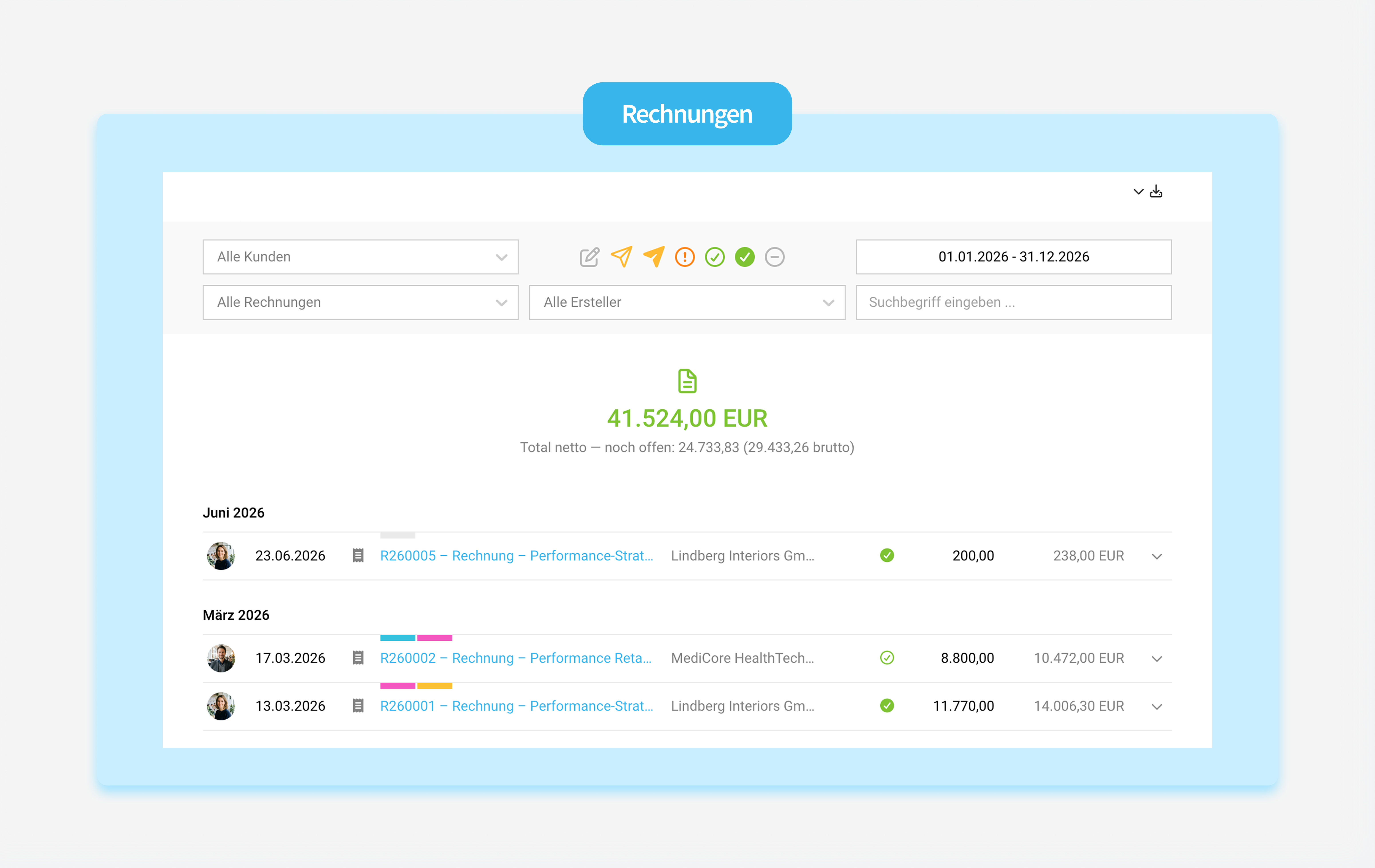Click the green paid status icon of R260005
This screenshot has height=868, width=1375.
pyautogui.click(x=887, y=555)
